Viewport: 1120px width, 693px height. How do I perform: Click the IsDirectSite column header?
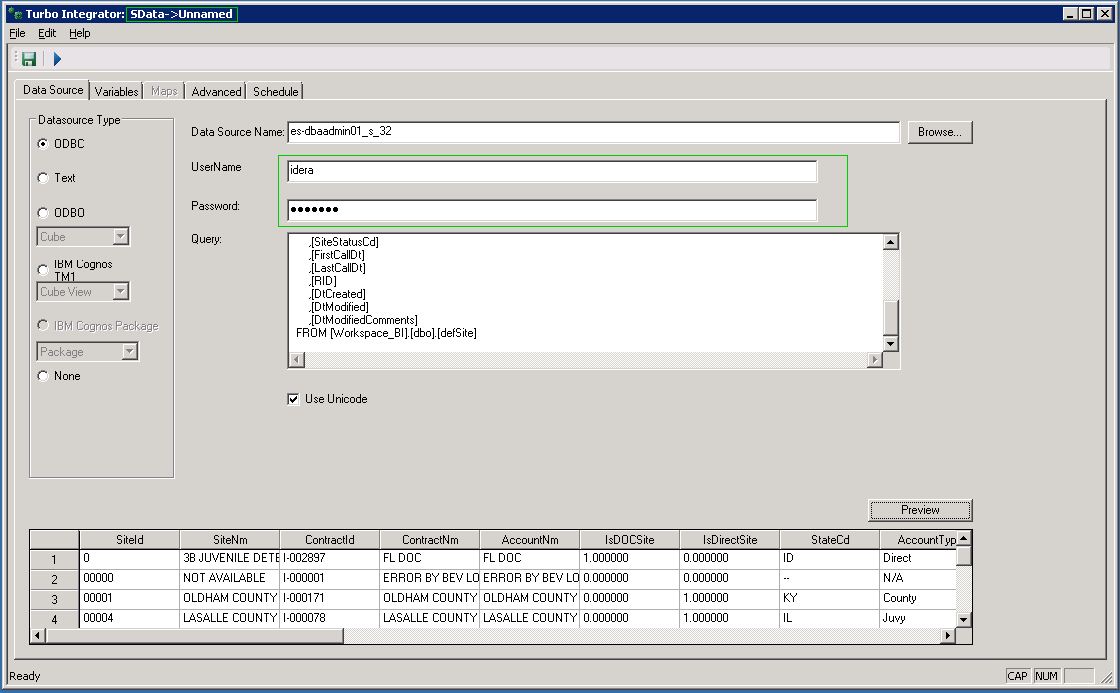pyautogui.click(x=729, y=539)
